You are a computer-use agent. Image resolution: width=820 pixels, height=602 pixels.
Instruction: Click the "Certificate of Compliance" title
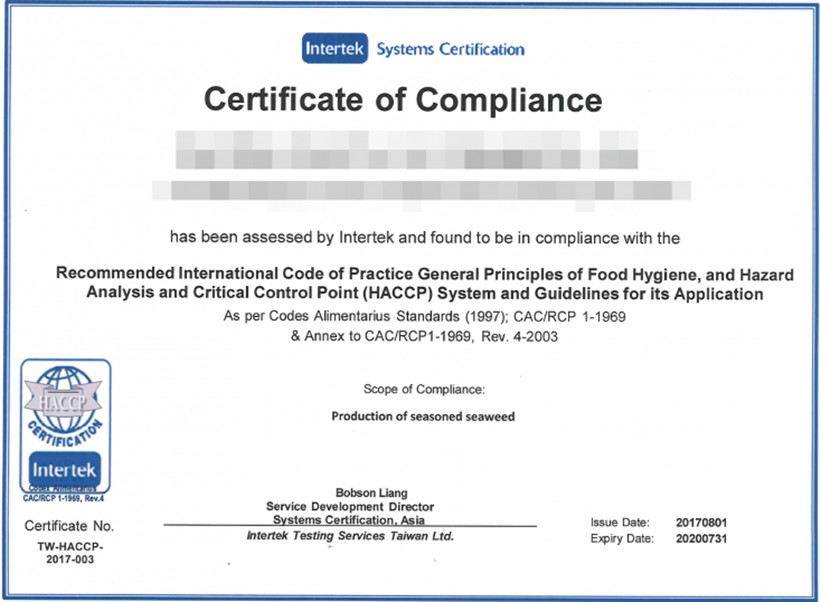tap(403, 100)
